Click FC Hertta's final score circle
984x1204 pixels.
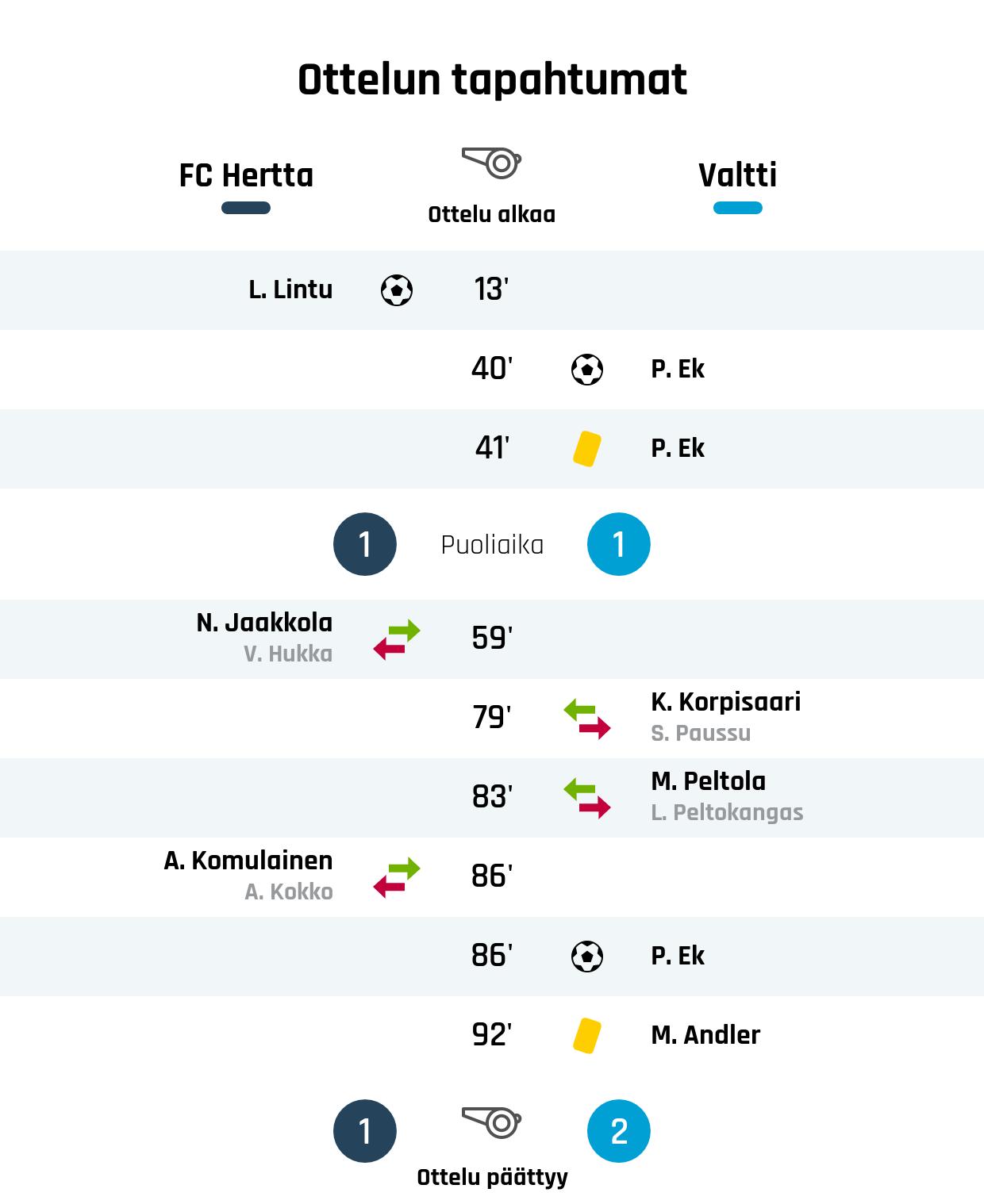click(365, 1131)
